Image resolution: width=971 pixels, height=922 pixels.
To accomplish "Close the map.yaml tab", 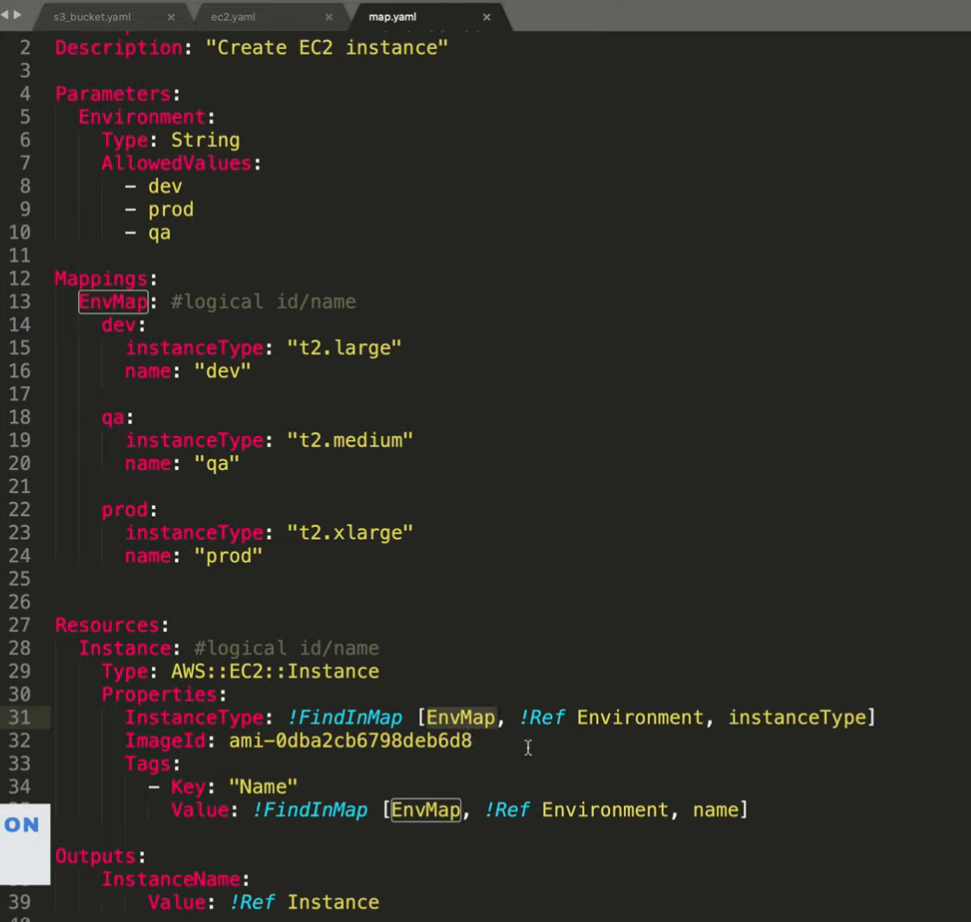I will click(x=487, y=17).
